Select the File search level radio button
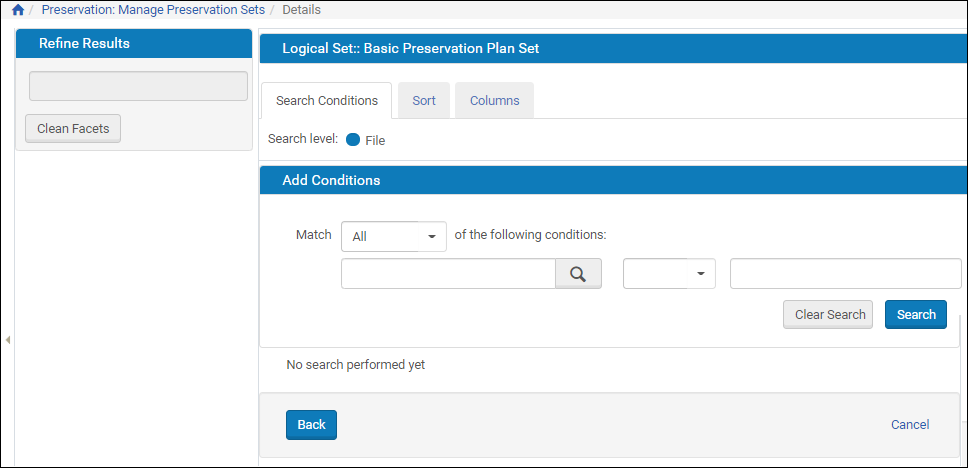 click(353, 140)
